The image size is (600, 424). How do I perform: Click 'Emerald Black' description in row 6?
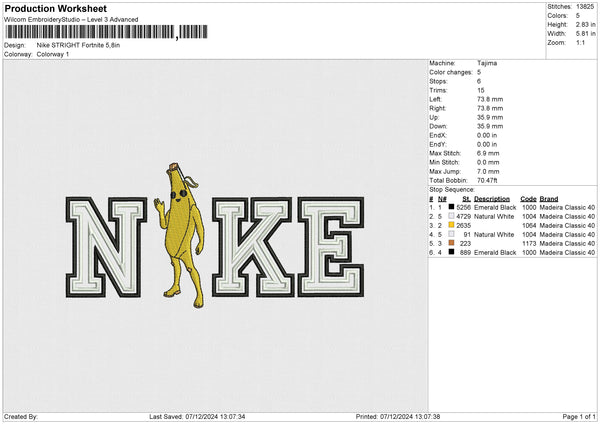[495, 253]
